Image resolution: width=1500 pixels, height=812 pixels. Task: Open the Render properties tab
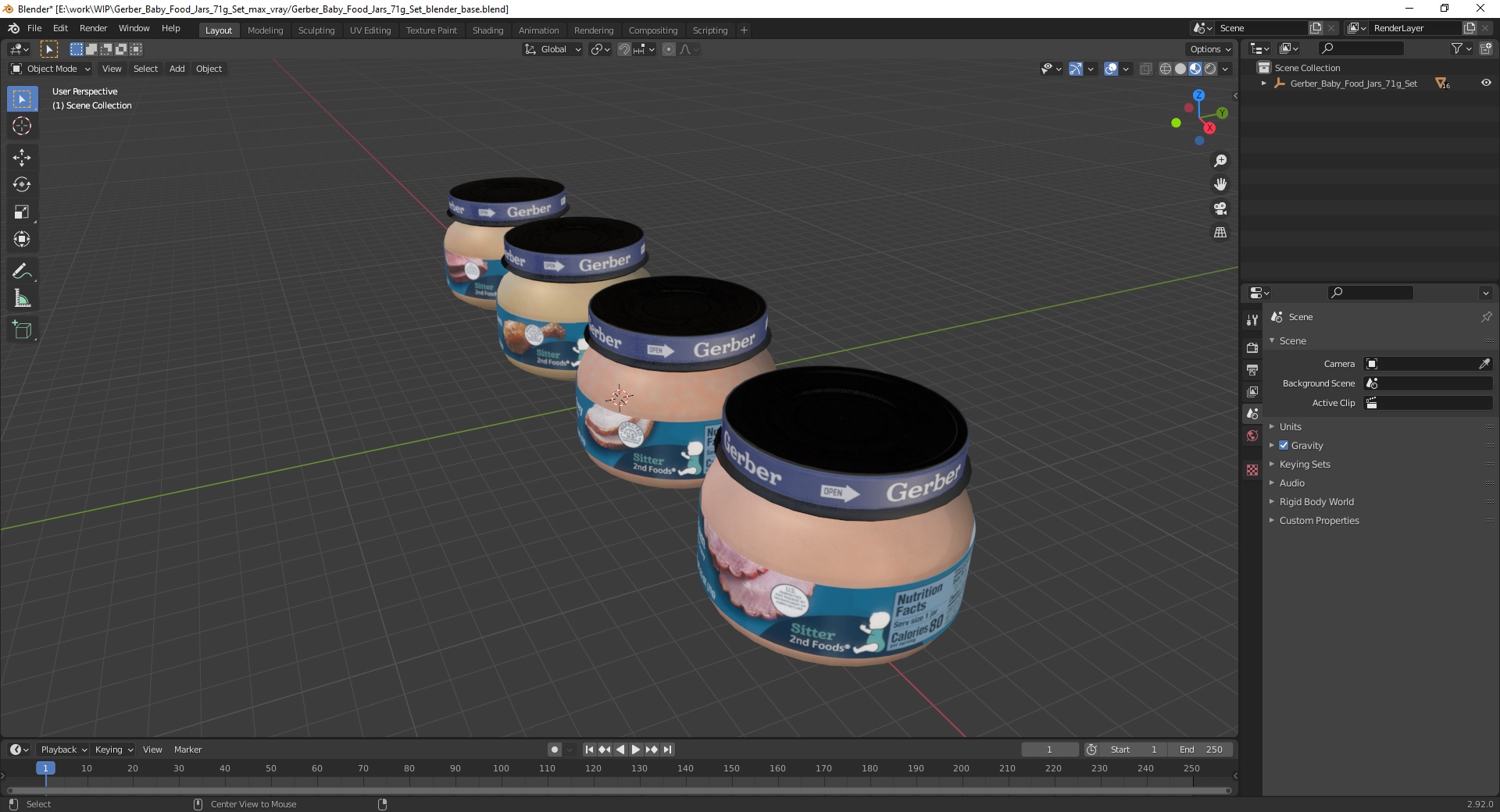pos(1252,347)
